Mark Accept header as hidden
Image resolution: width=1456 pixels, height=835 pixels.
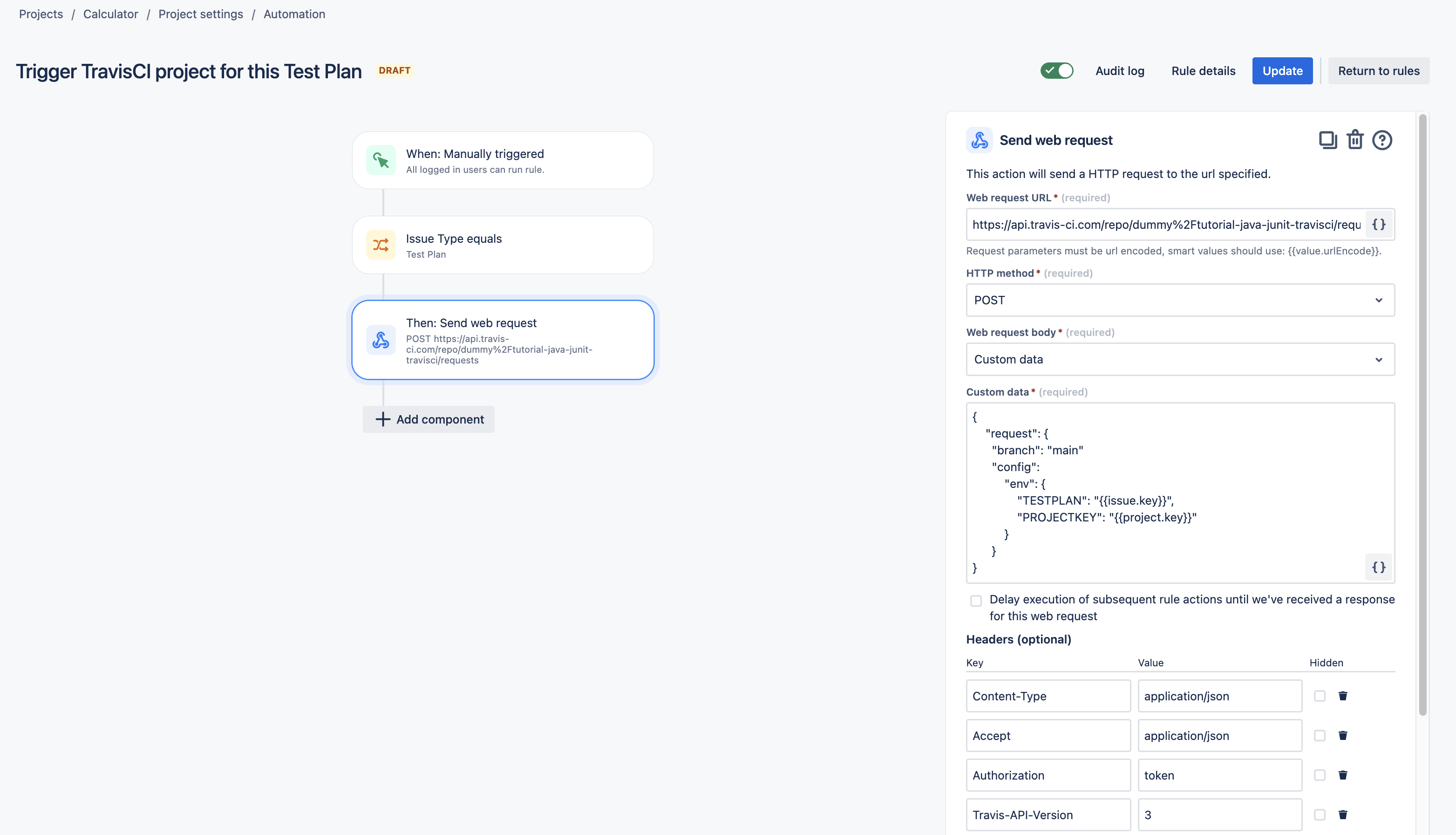[1320, 735]
